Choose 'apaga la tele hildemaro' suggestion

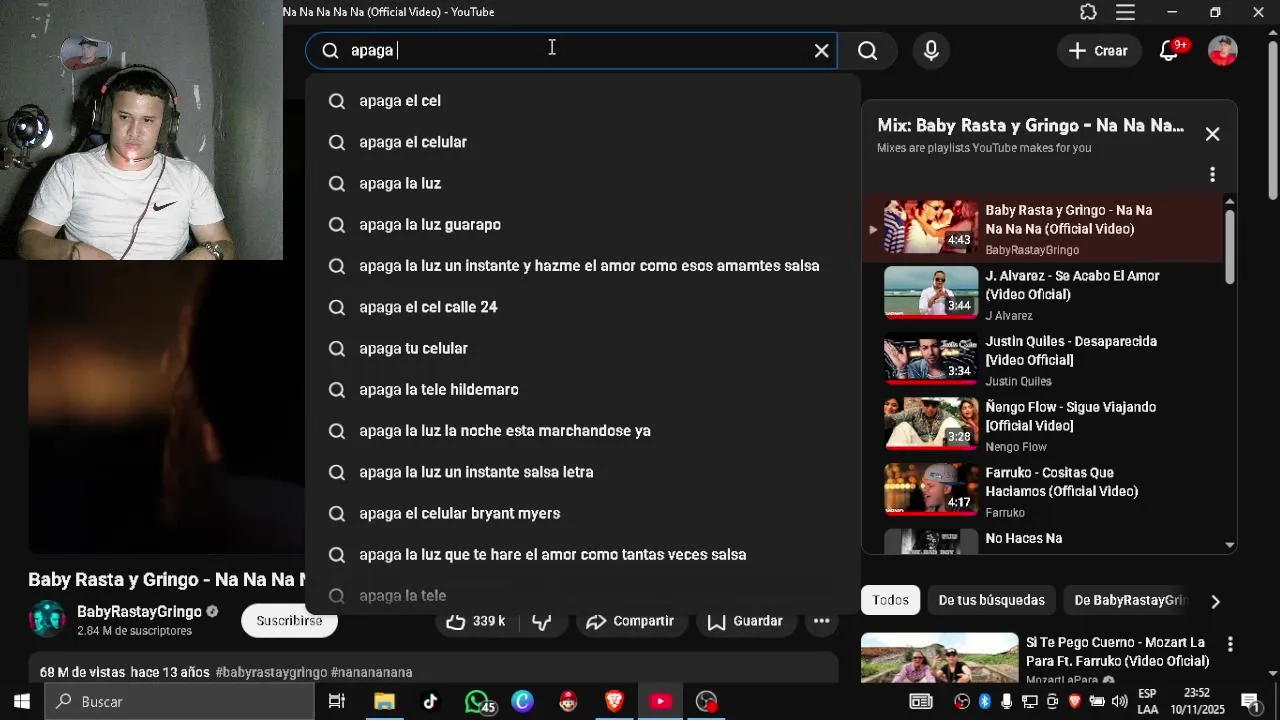coord(583,389)
